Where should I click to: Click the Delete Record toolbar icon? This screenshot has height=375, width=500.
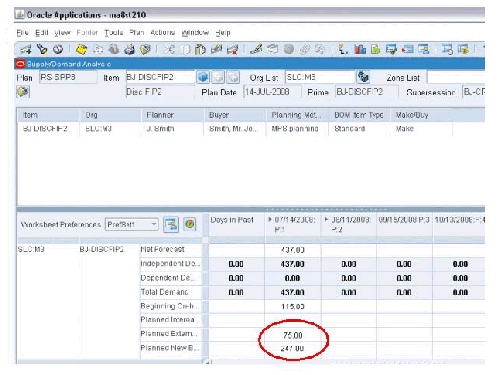[x=232, y=50]
